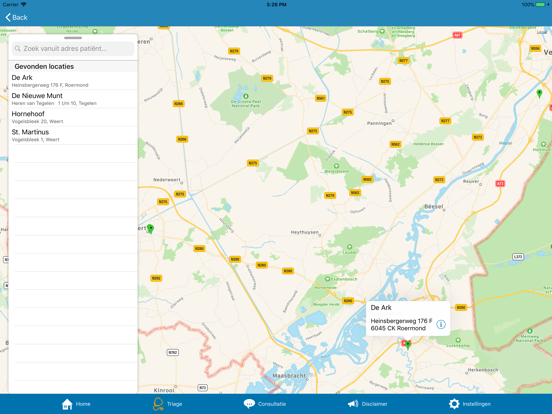Click the Beesel town label
This screenshot has width=552, height=414.
pos(434,207)
